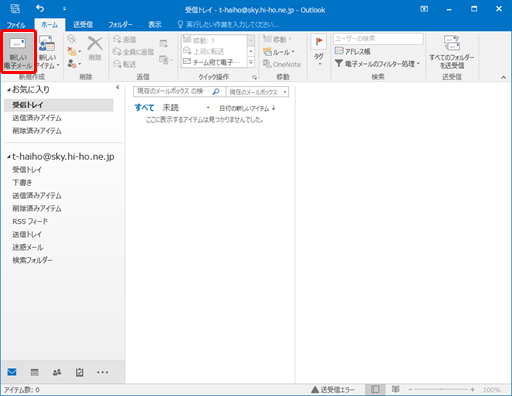Expand the quick steps gallery fully

(251, 62)
